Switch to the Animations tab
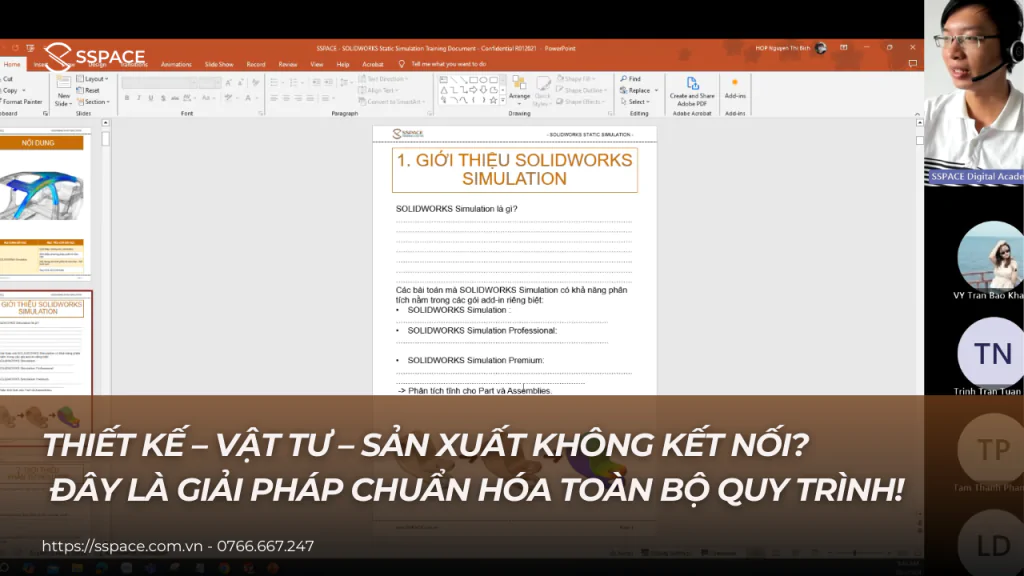The image size is (1024, 576). 176,65
